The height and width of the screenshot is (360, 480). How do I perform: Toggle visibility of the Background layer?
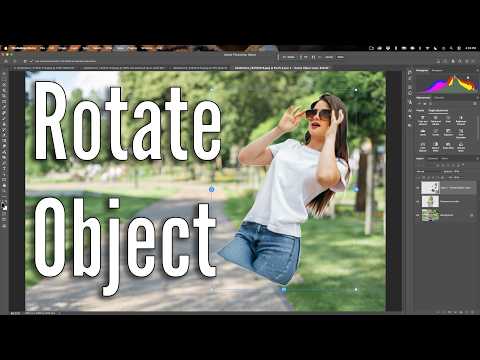pyautogui.click(x=418, y=215)
